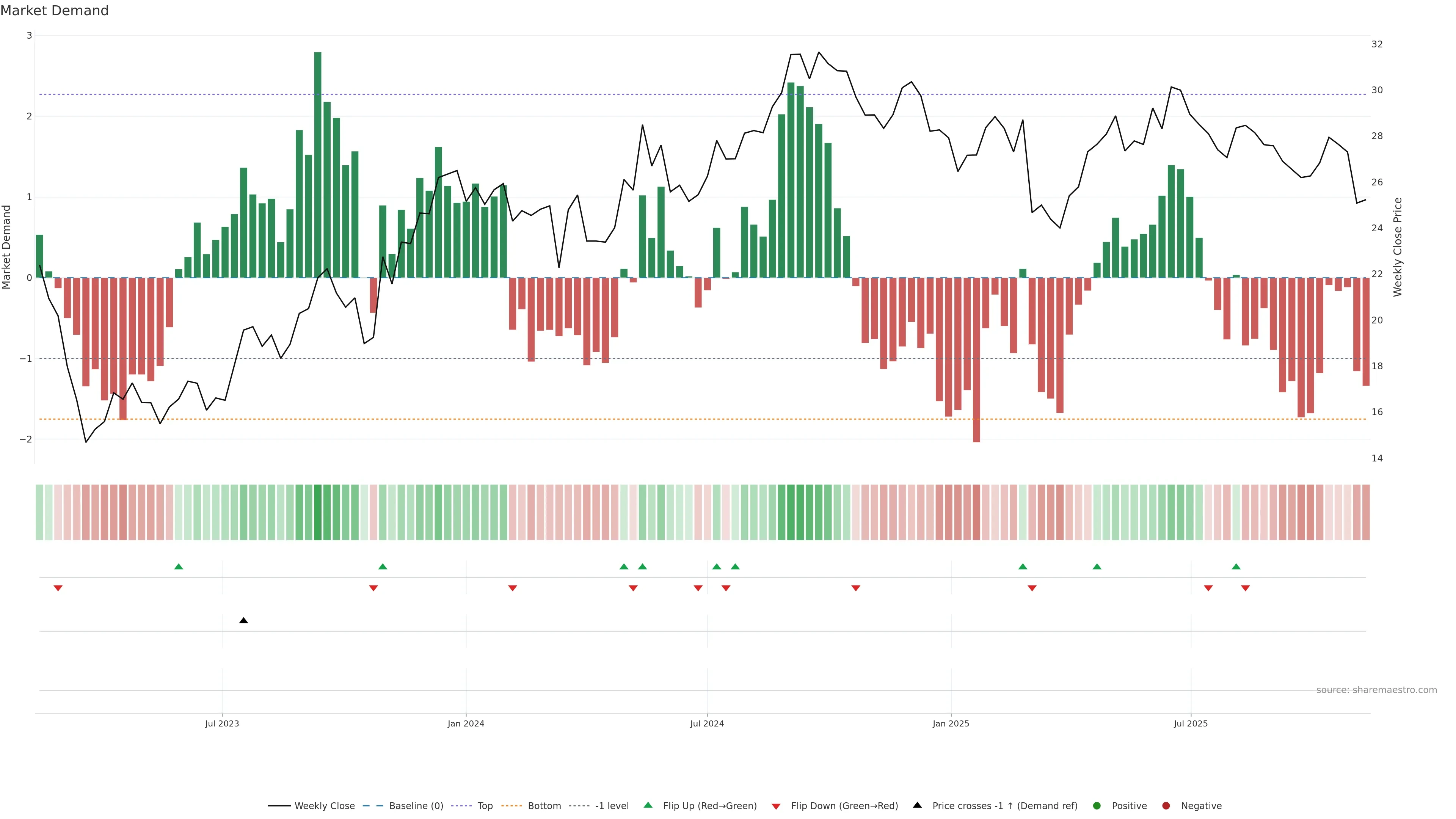Click the Flip Up green triangle legend icon

pos(648,805)
